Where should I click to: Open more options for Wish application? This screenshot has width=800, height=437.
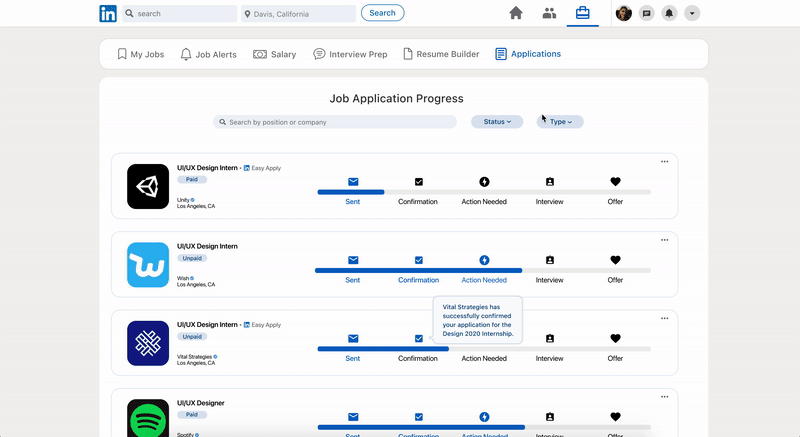tap(664, 240)
